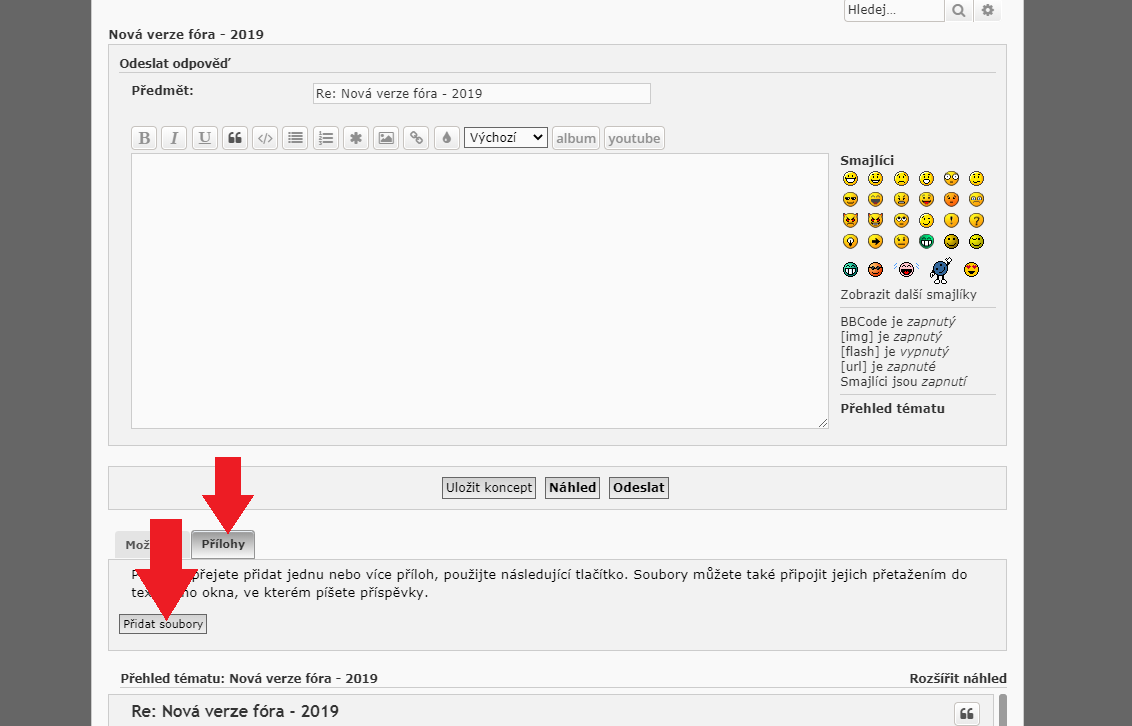Toggle bold text formatting
1132x726 pixels.
pos(145,138)
